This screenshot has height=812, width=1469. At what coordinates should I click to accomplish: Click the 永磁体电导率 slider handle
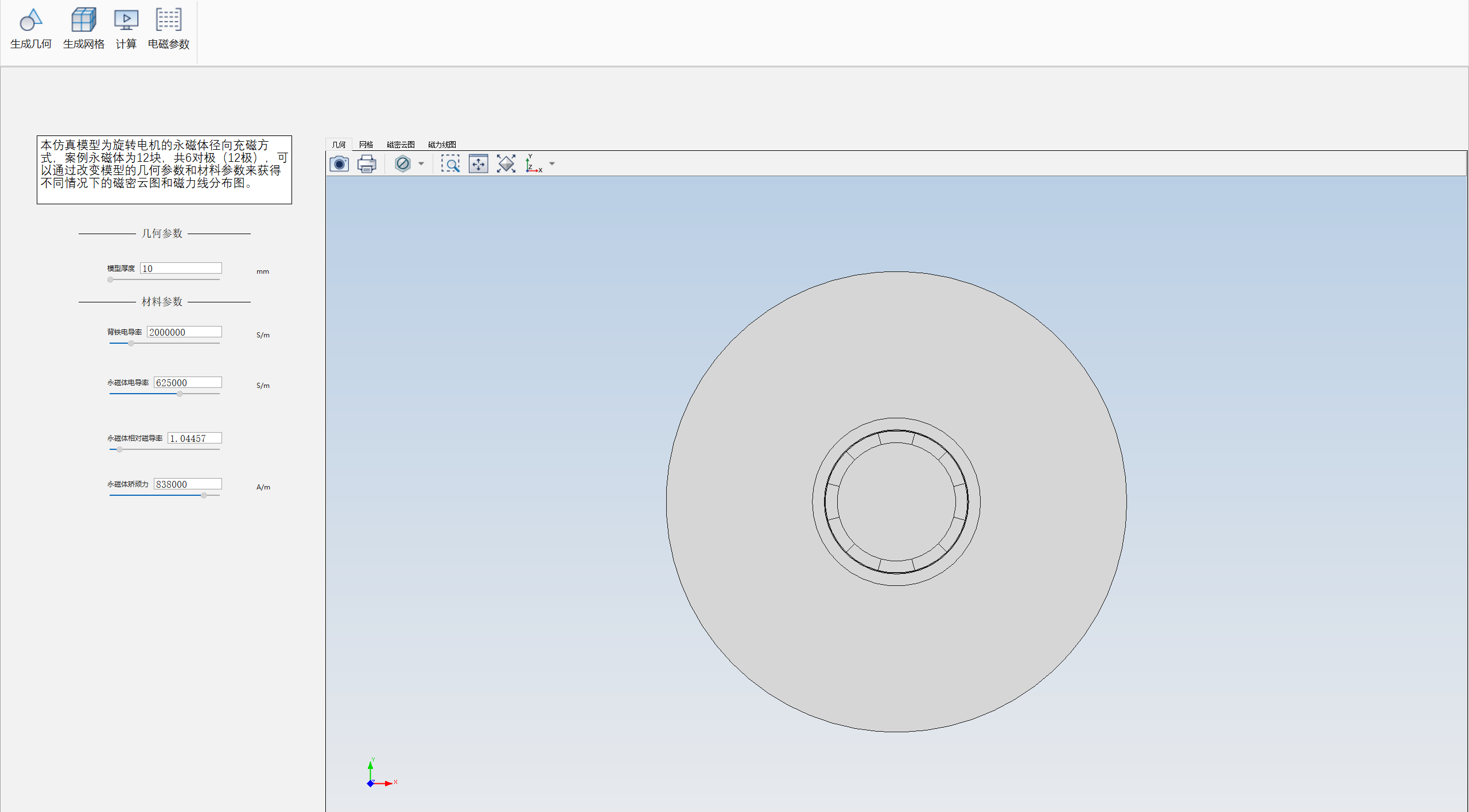point(180,394)
